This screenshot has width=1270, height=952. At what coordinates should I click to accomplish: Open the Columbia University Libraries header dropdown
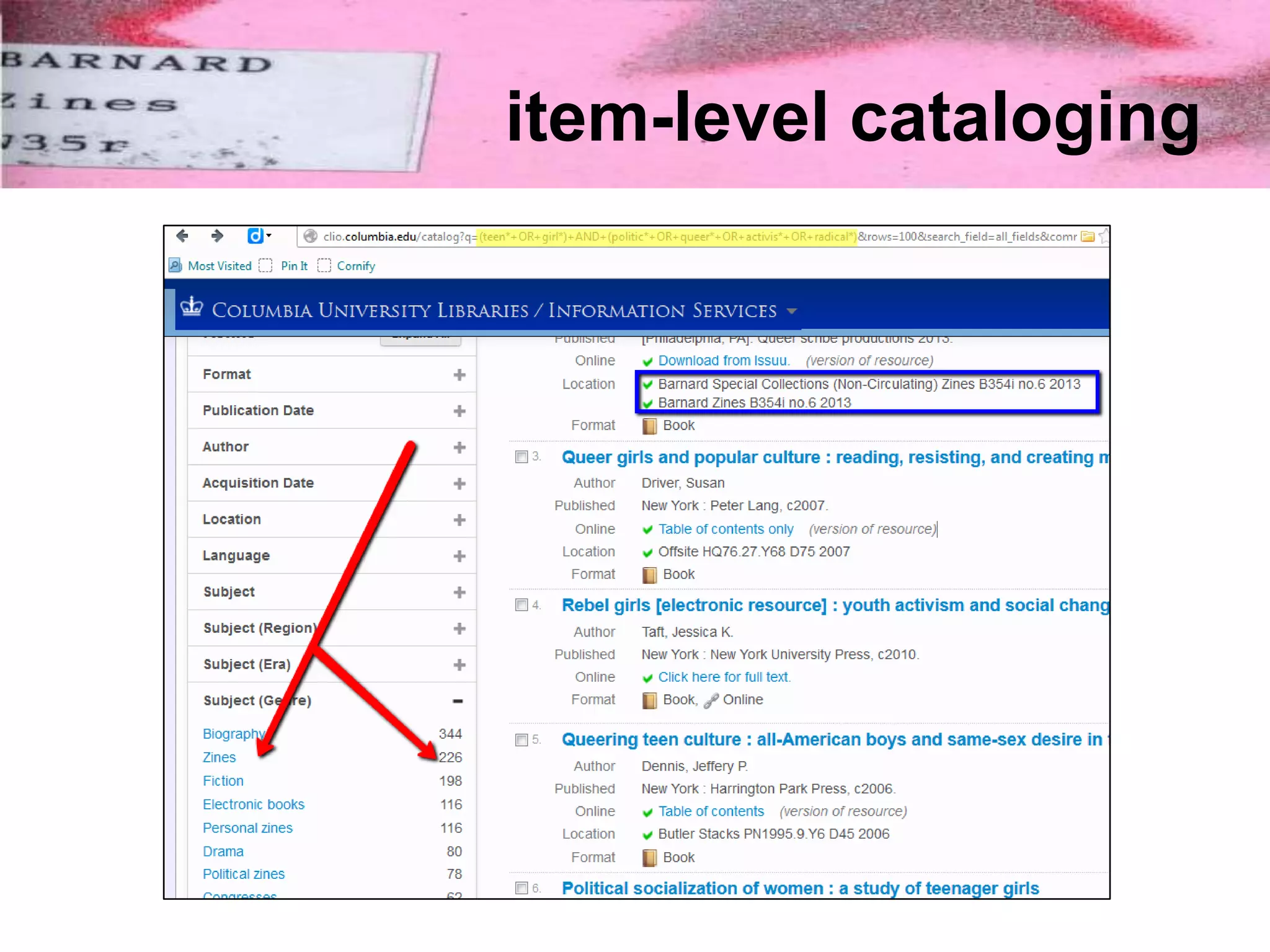tap(791, 311)
